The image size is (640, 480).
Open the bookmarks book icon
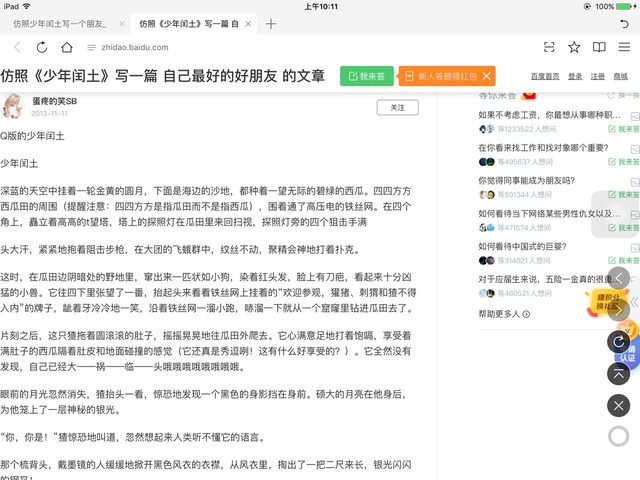pyautogui.click(x=599, y=47)
